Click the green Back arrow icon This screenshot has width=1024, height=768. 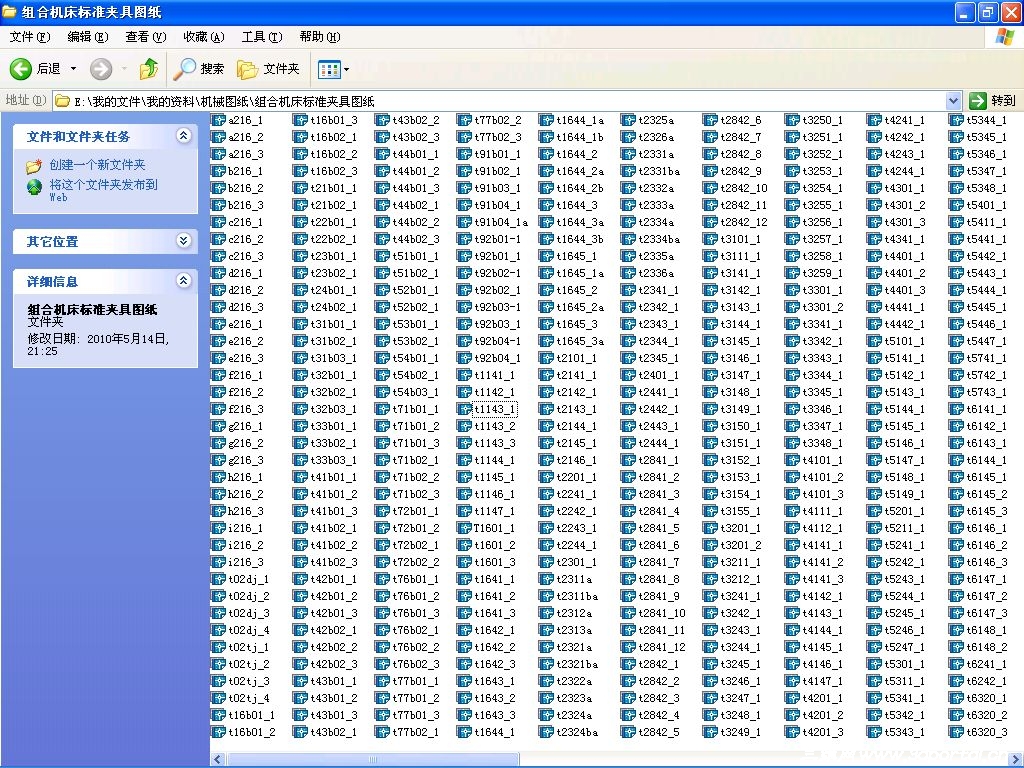tap(20, 69)
